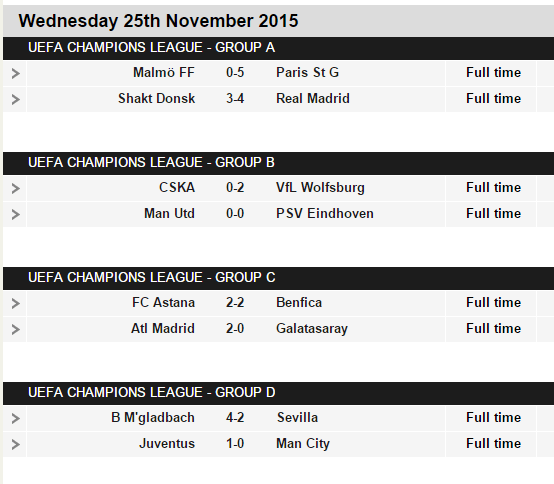Viewport: 554px width, 484px height.
Task: Expand Atl Madrid vs Galatasaray details
Action: coord(15,329)
